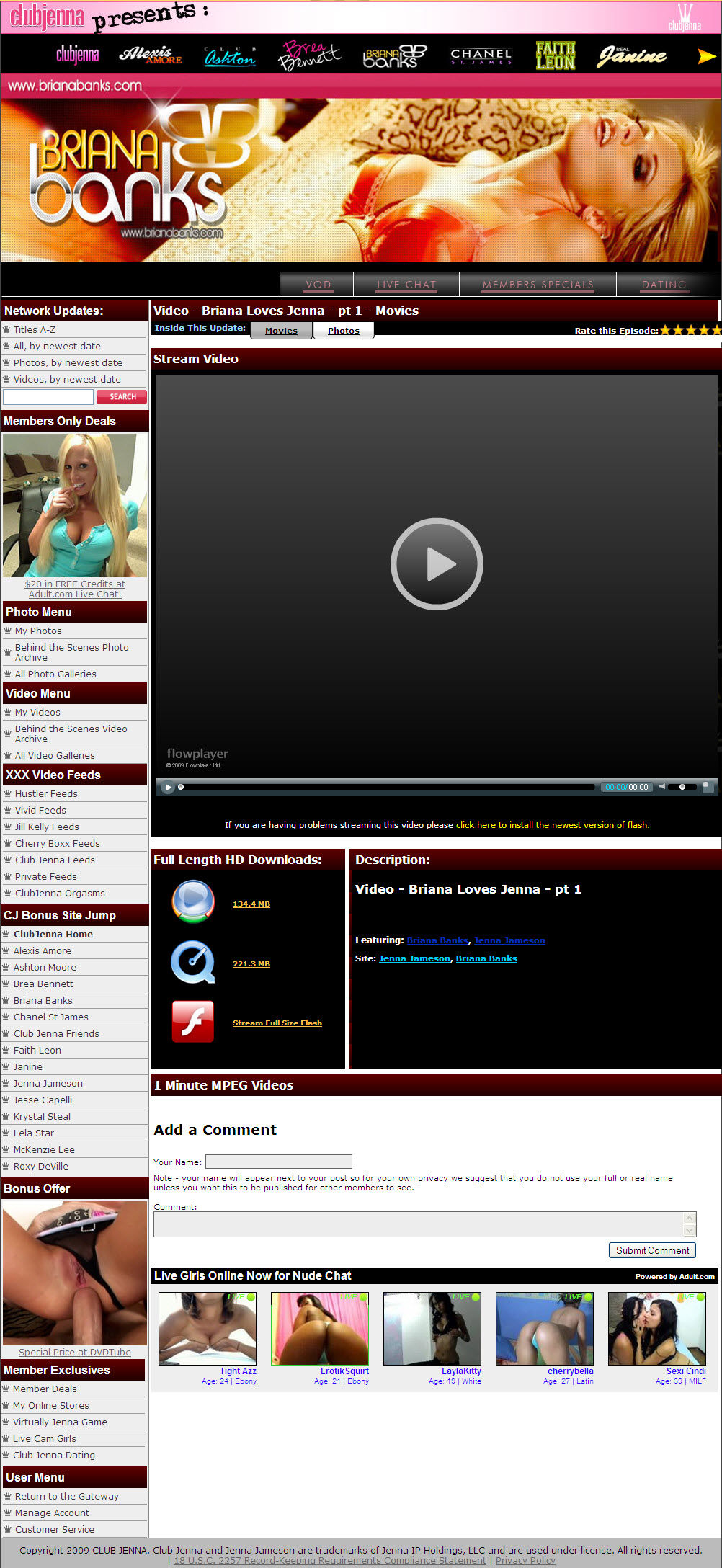Viewport: 722px width, 1568px height.
Task: Open ClubJenna Home in Bonus Site Jump
Action: coord(53,934)
